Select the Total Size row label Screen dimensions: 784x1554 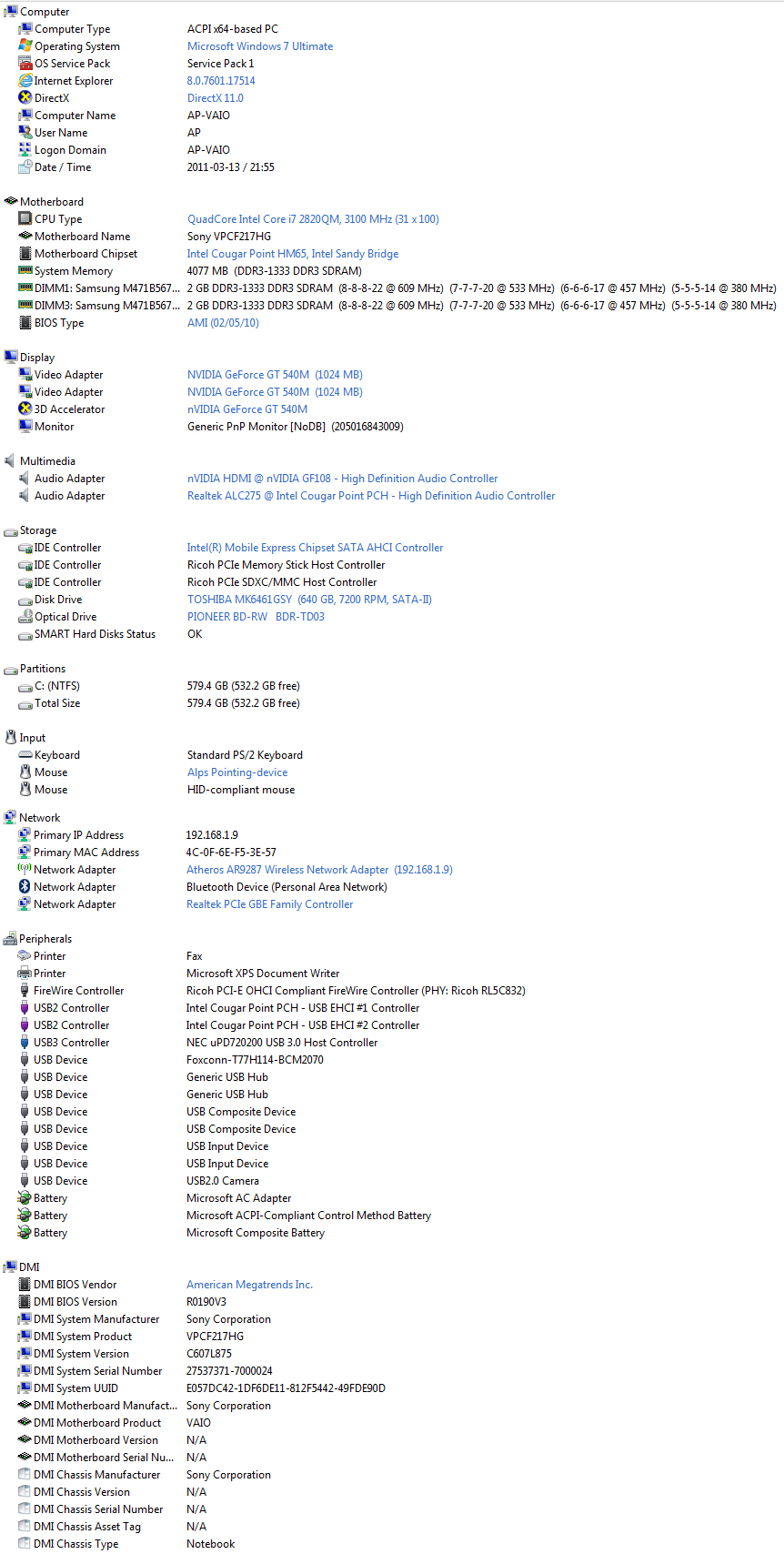[x=57, y=703]
